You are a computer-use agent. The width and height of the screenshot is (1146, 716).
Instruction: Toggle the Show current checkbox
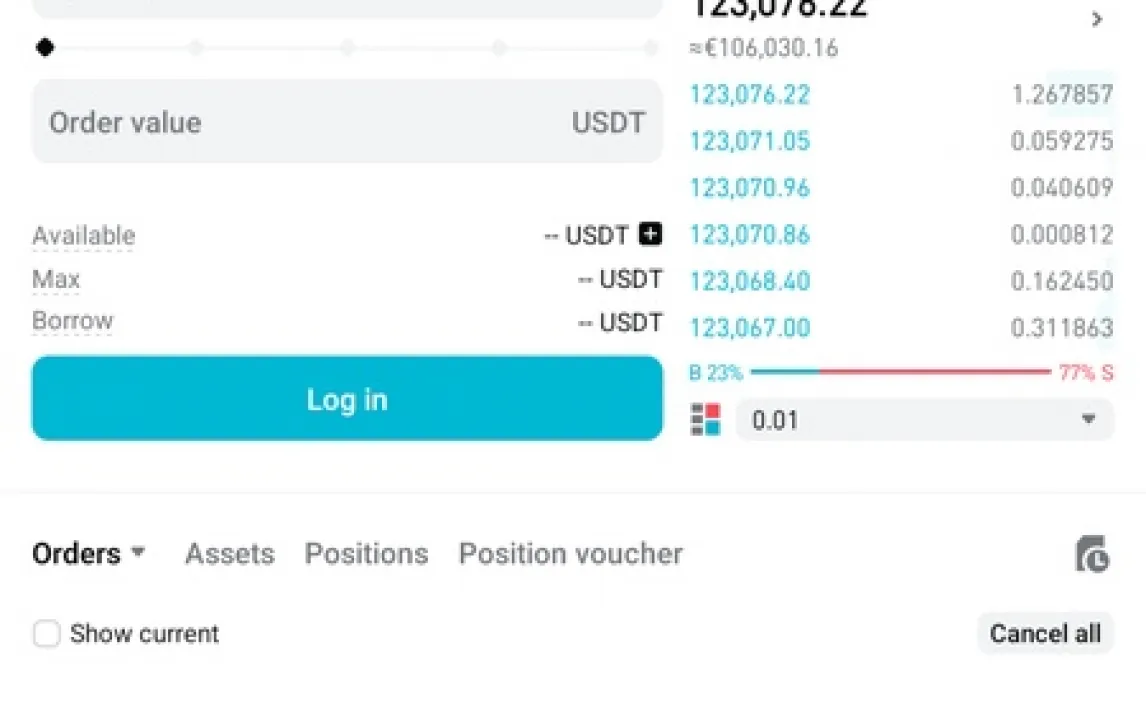pos(47,633)
